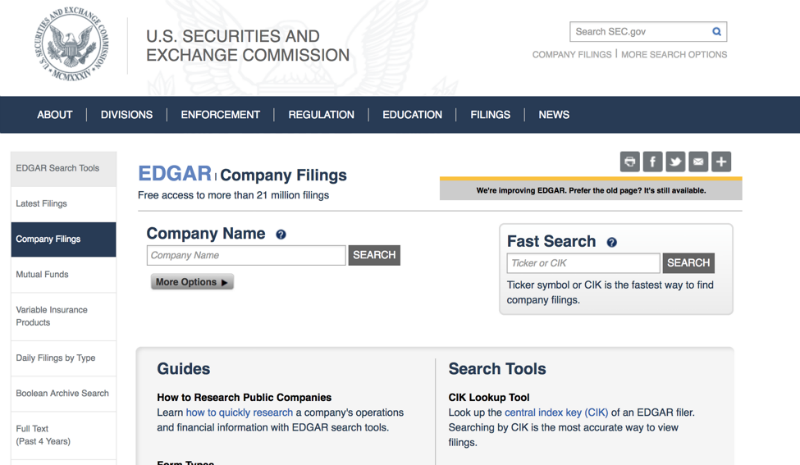Share page via email envelope icon
Image resolution: width=800 pixels, height=465 pixels.
click(x=698, y=162)
